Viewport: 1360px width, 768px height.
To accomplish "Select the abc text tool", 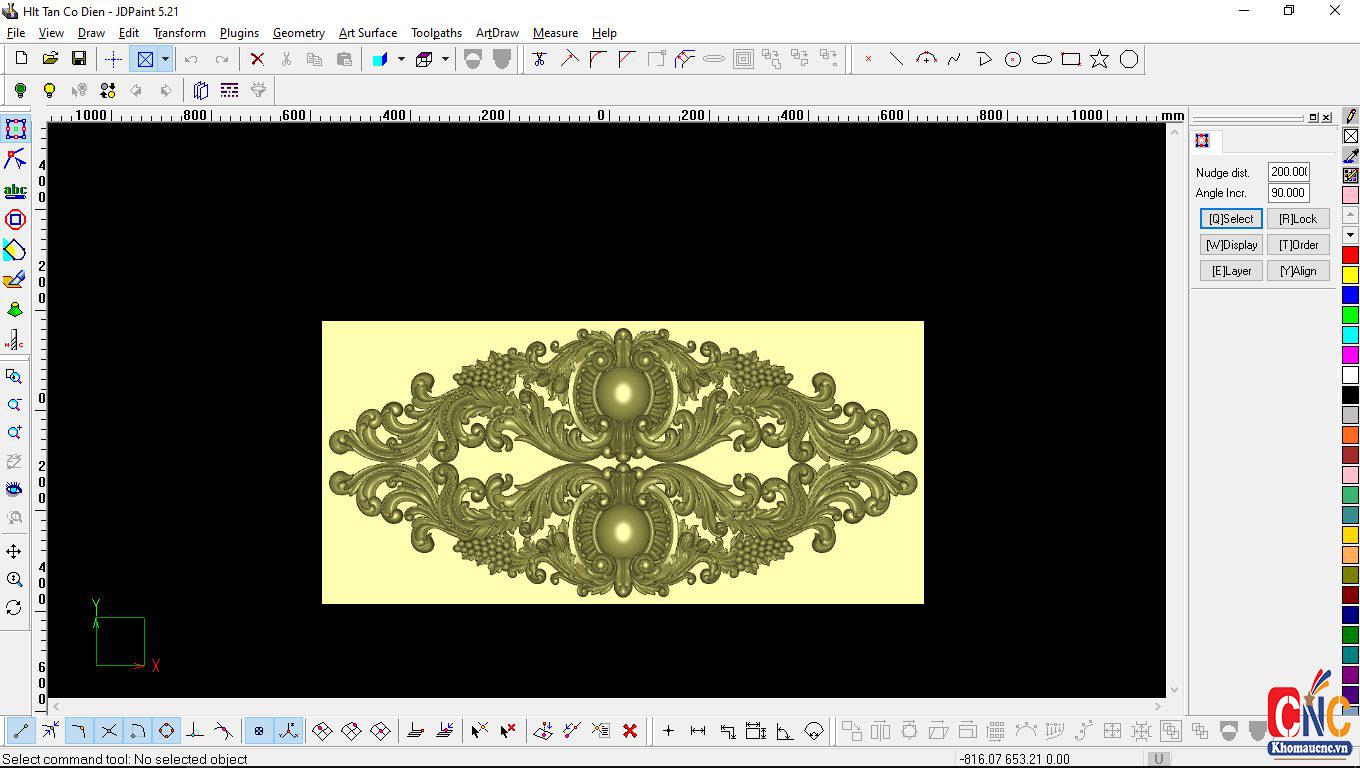I will coord(16,190).
